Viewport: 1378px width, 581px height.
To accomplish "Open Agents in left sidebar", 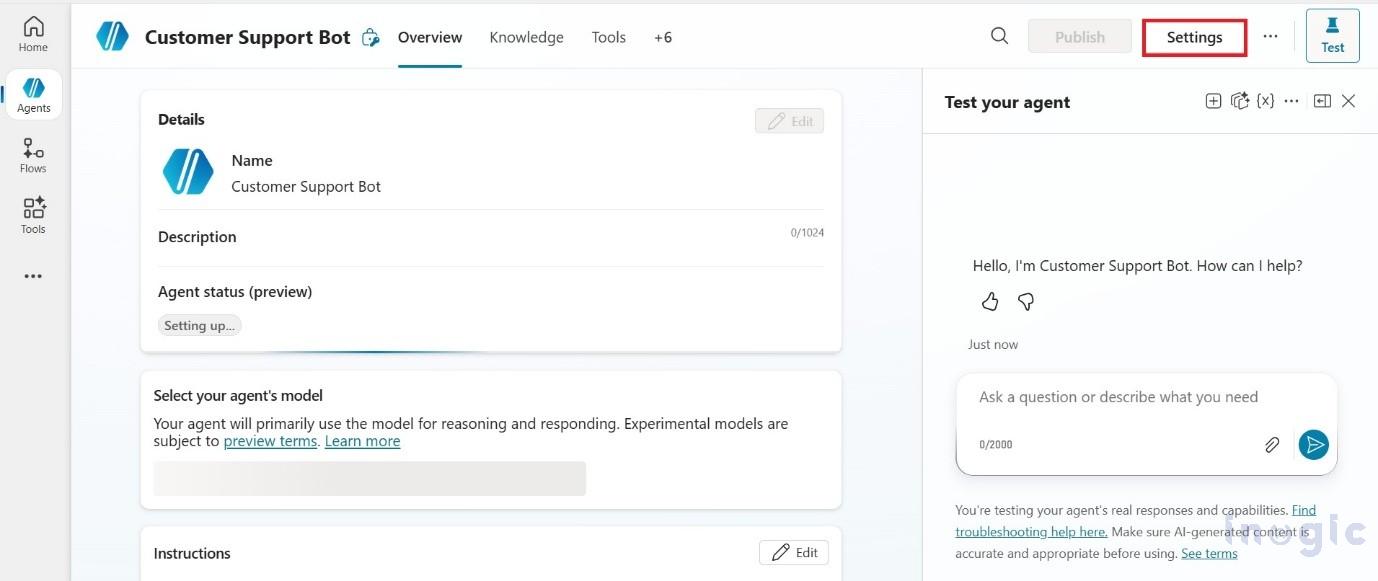I will [x=33, y=95].
